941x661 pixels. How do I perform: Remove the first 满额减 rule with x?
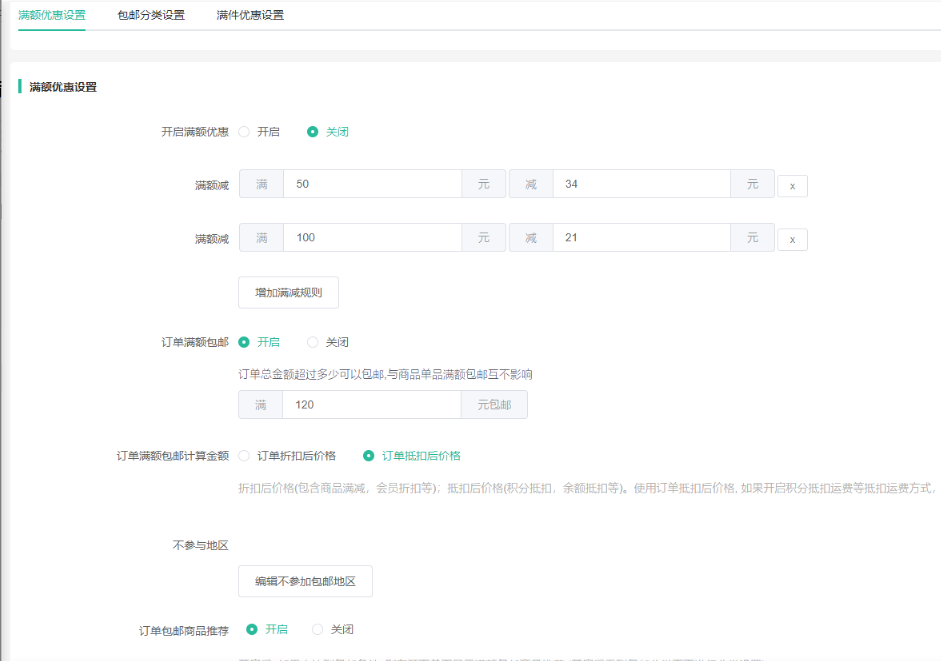(x=792, y=186)
